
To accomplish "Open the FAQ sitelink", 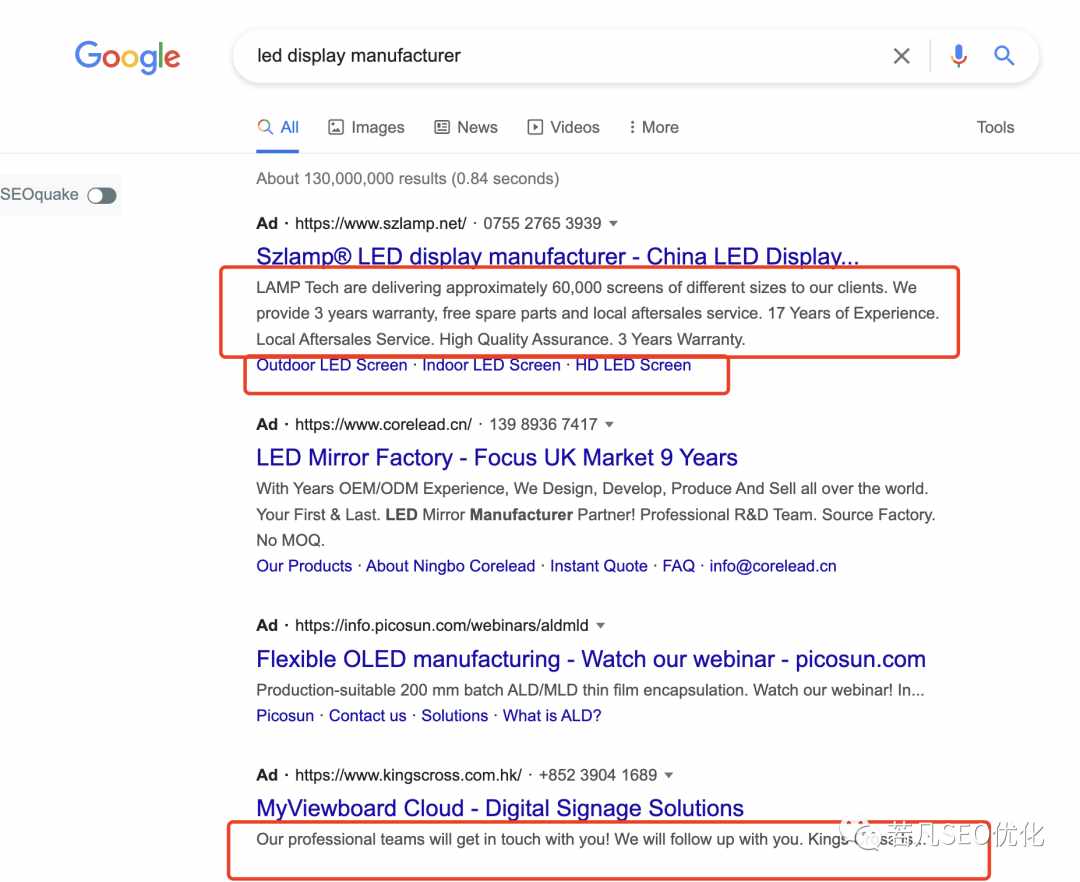I will click(x=678, y=566).
